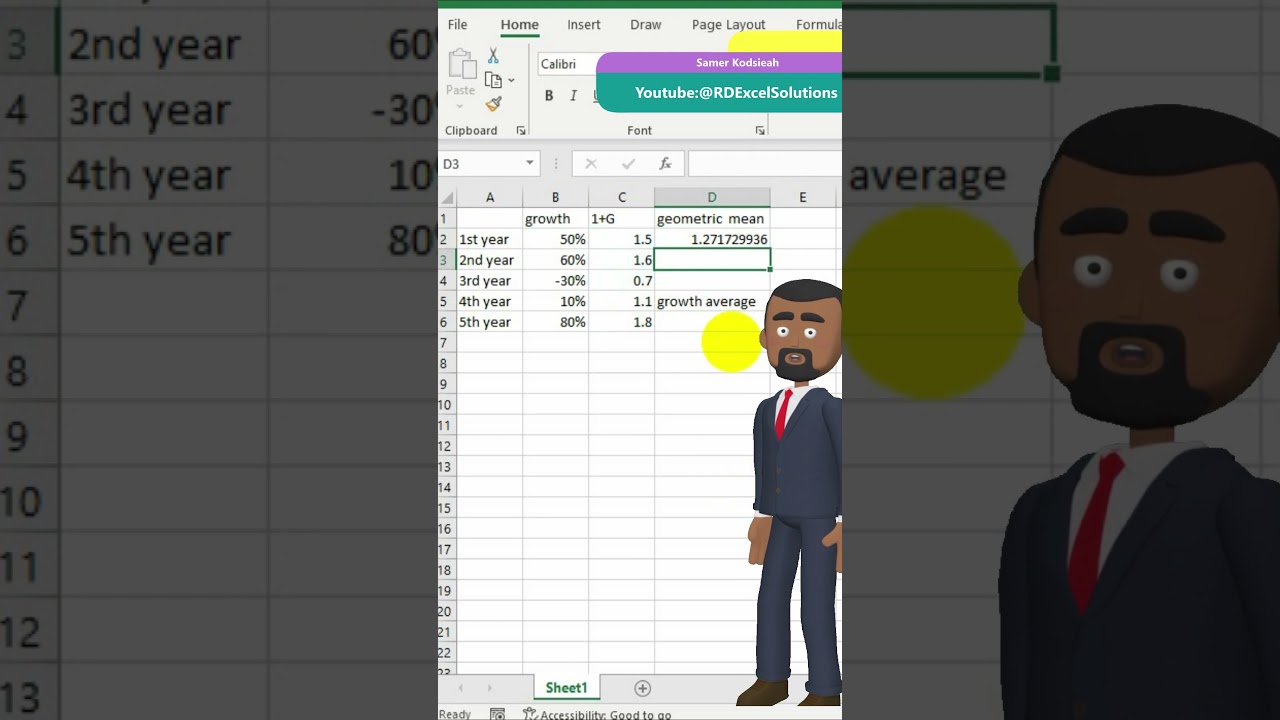Expand the Name Box dropdown arrow
The width and height of the screenshot is (1280, 720).
(x=530, y=164)
